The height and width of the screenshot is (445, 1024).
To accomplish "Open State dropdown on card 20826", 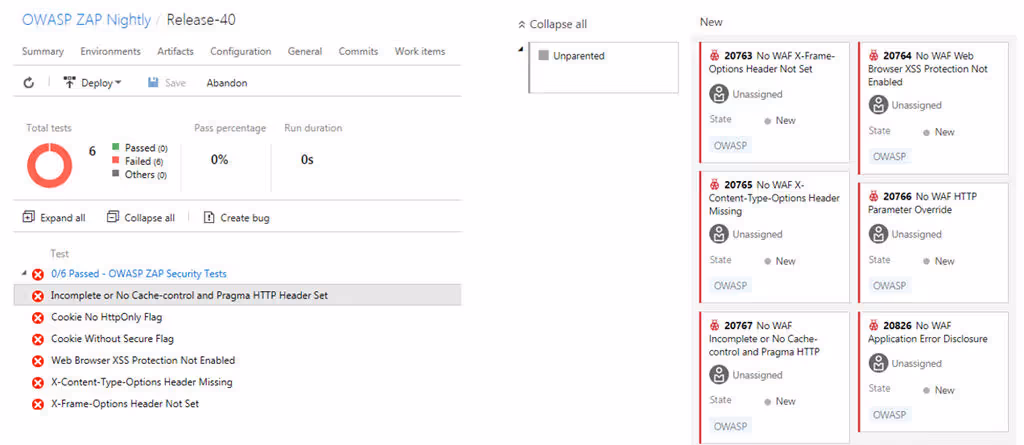I will [939, 390].
